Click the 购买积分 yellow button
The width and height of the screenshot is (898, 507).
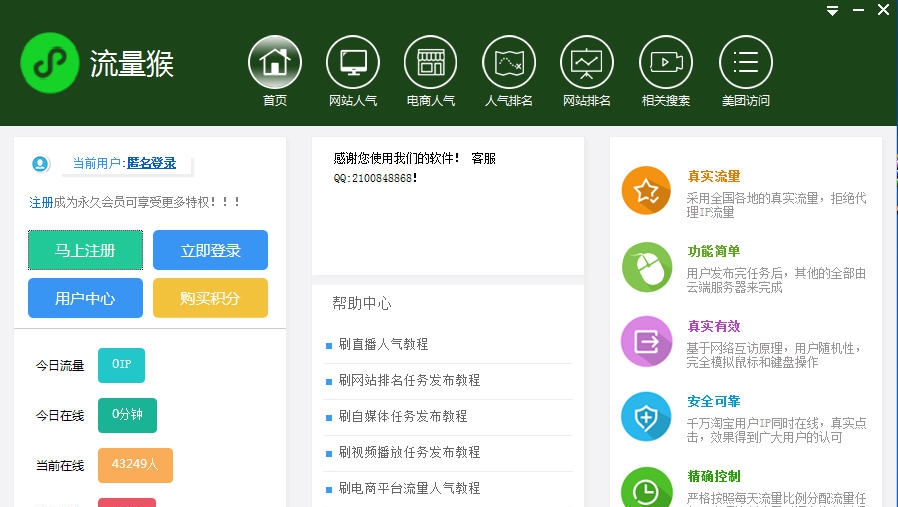click(210, 298)
